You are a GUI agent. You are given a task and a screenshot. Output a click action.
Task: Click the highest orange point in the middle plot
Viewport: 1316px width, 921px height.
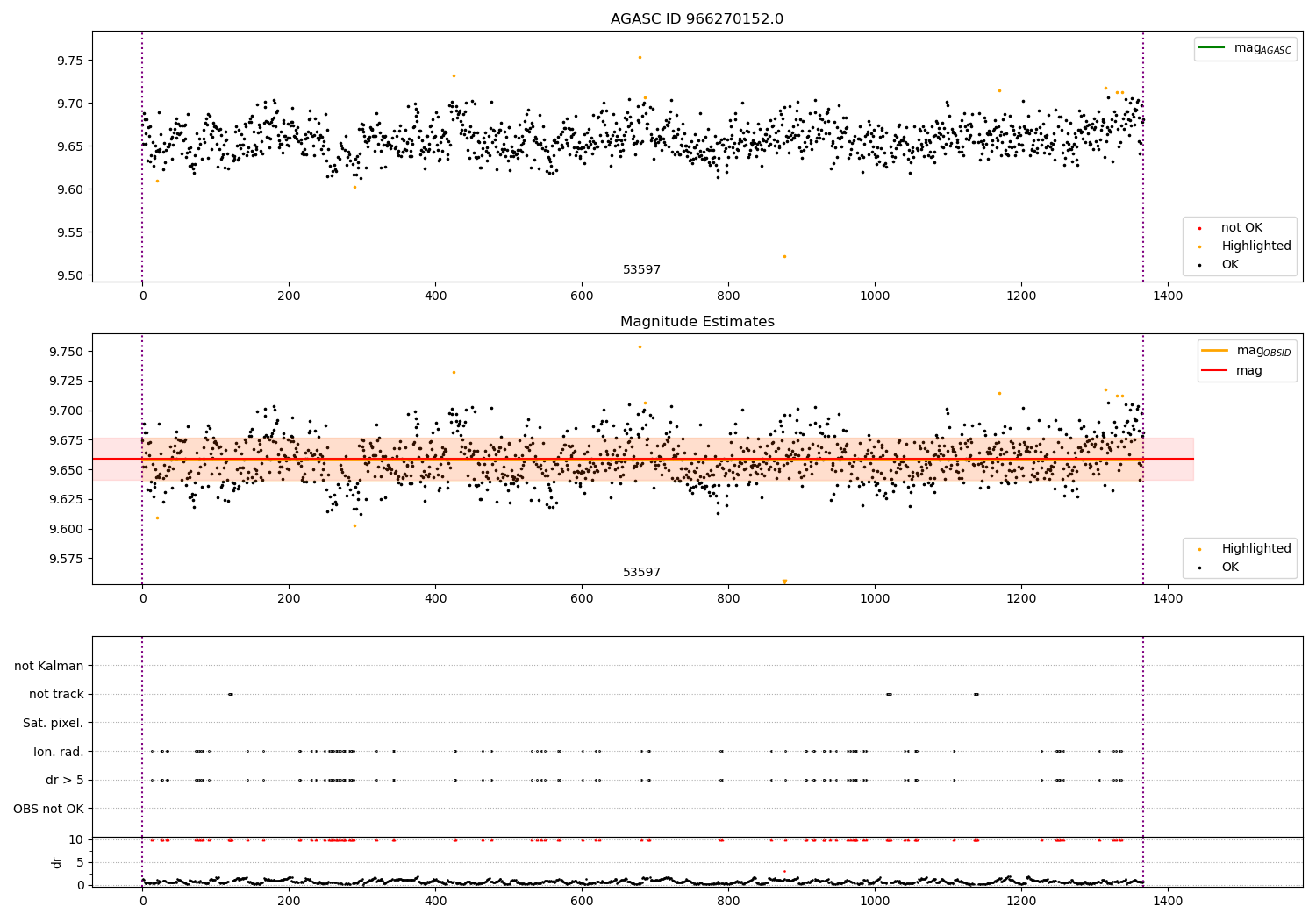[640, 346]
